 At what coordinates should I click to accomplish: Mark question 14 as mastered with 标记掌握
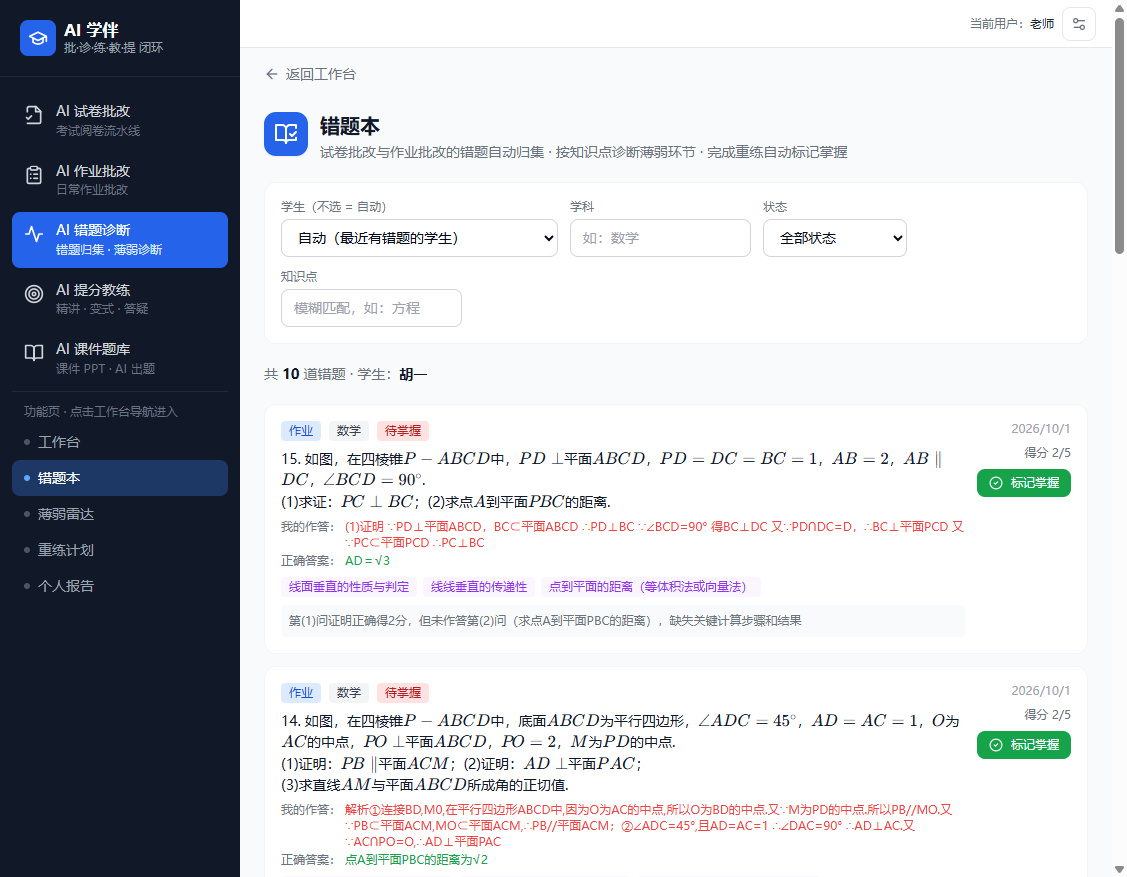tap(1024, 745)
